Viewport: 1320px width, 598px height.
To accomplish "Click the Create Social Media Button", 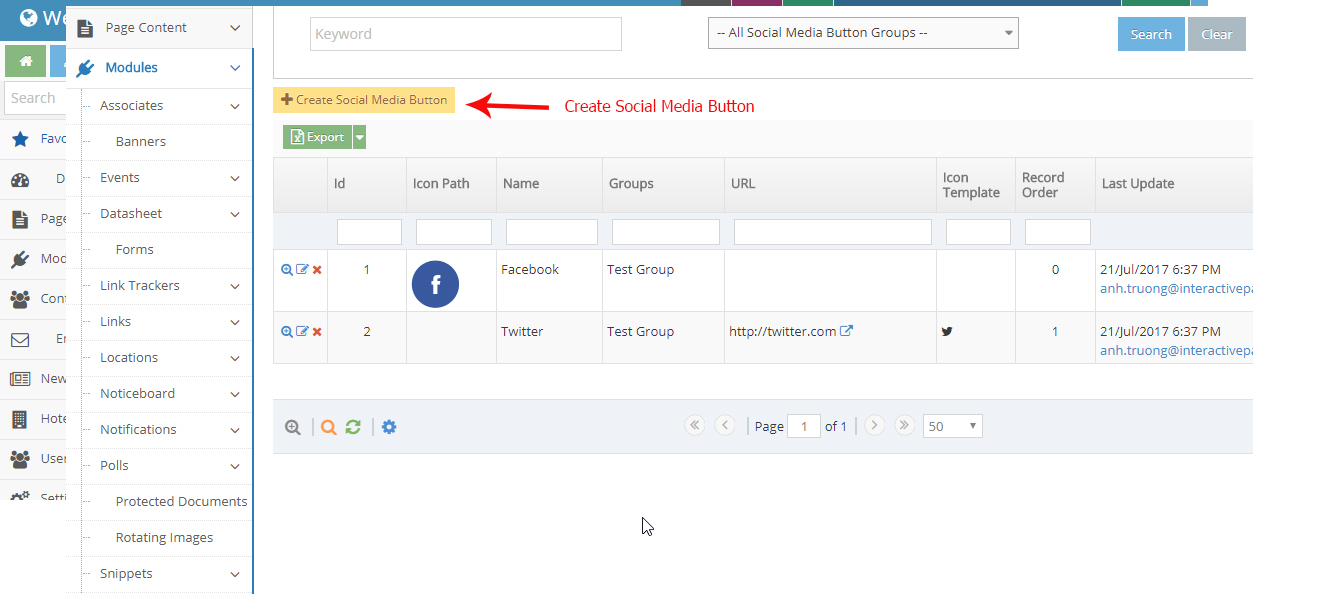I will click(x=364, y=100).
